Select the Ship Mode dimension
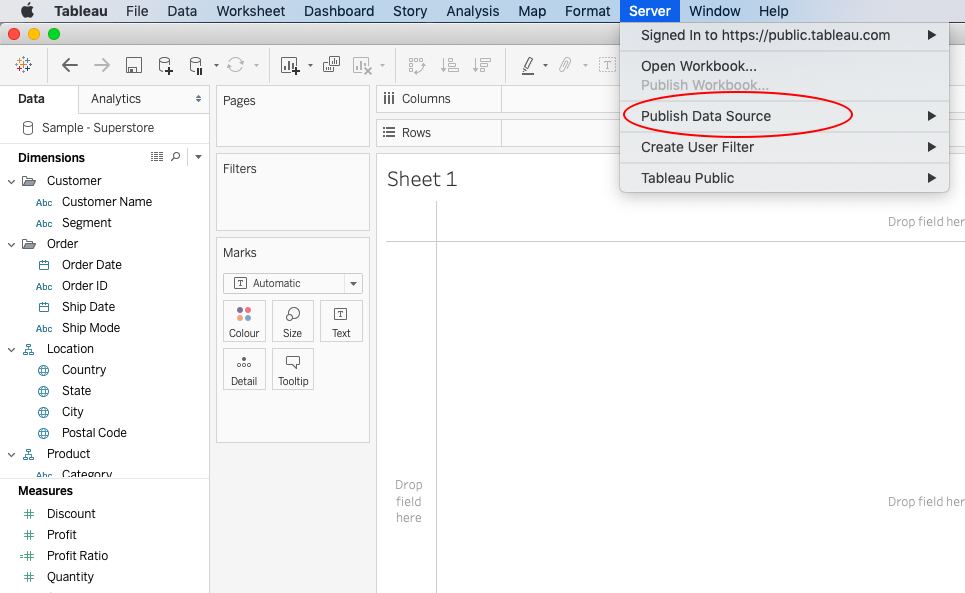The image size is (965, 593). click(90, 328)
